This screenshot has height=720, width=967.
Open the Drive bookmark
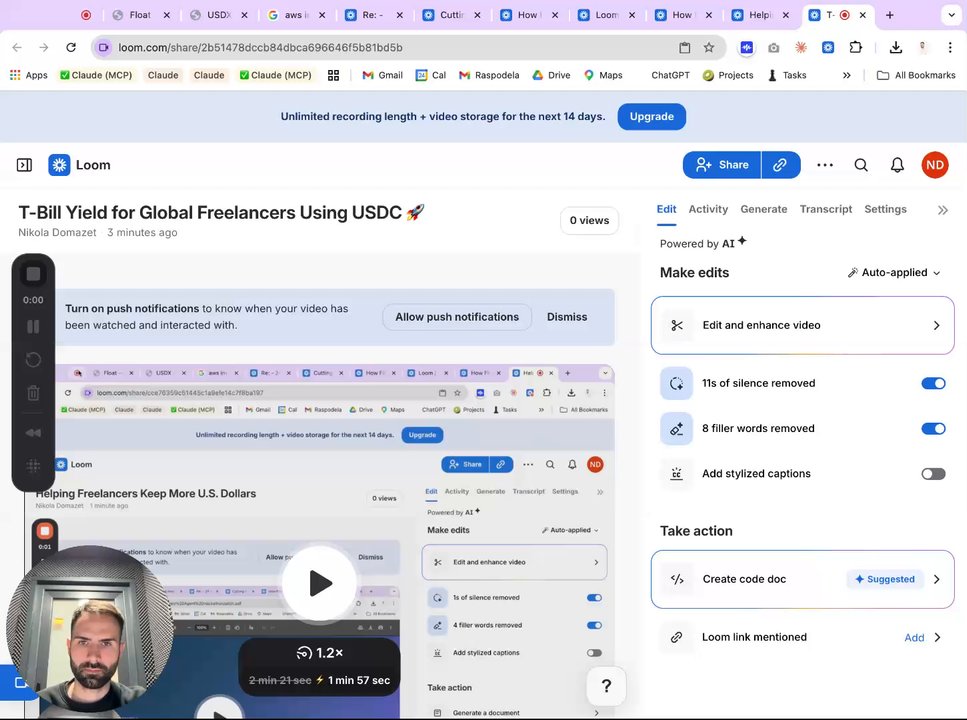click(551, 75)
